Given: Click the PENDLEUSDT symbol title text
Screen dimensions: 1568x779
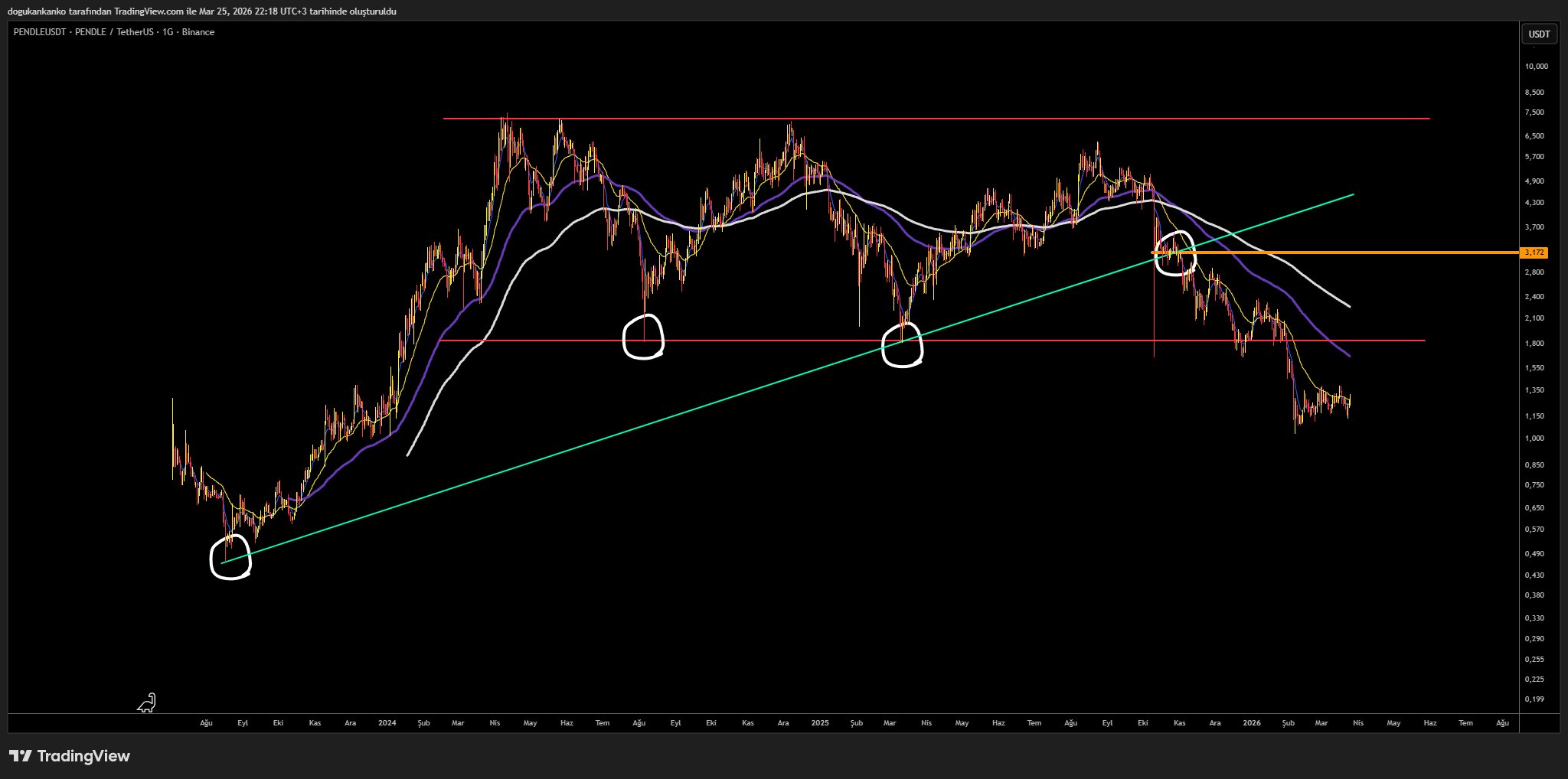Looking at the screenshot, I should pyautogui.click(x=114, y=32).
